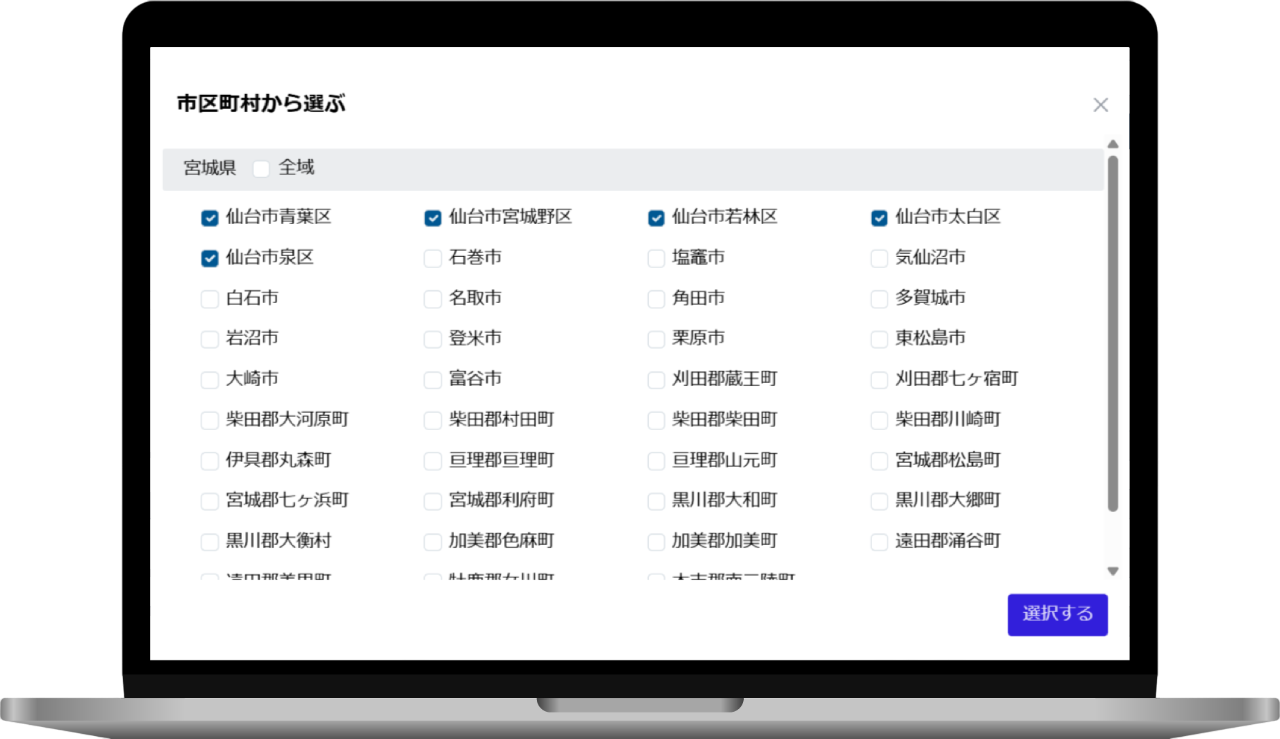The width and height of the screenshot is (1280, 739).
Task: Tick 刈田郡蔵王町 checkbox
Action: coord(656,380)
